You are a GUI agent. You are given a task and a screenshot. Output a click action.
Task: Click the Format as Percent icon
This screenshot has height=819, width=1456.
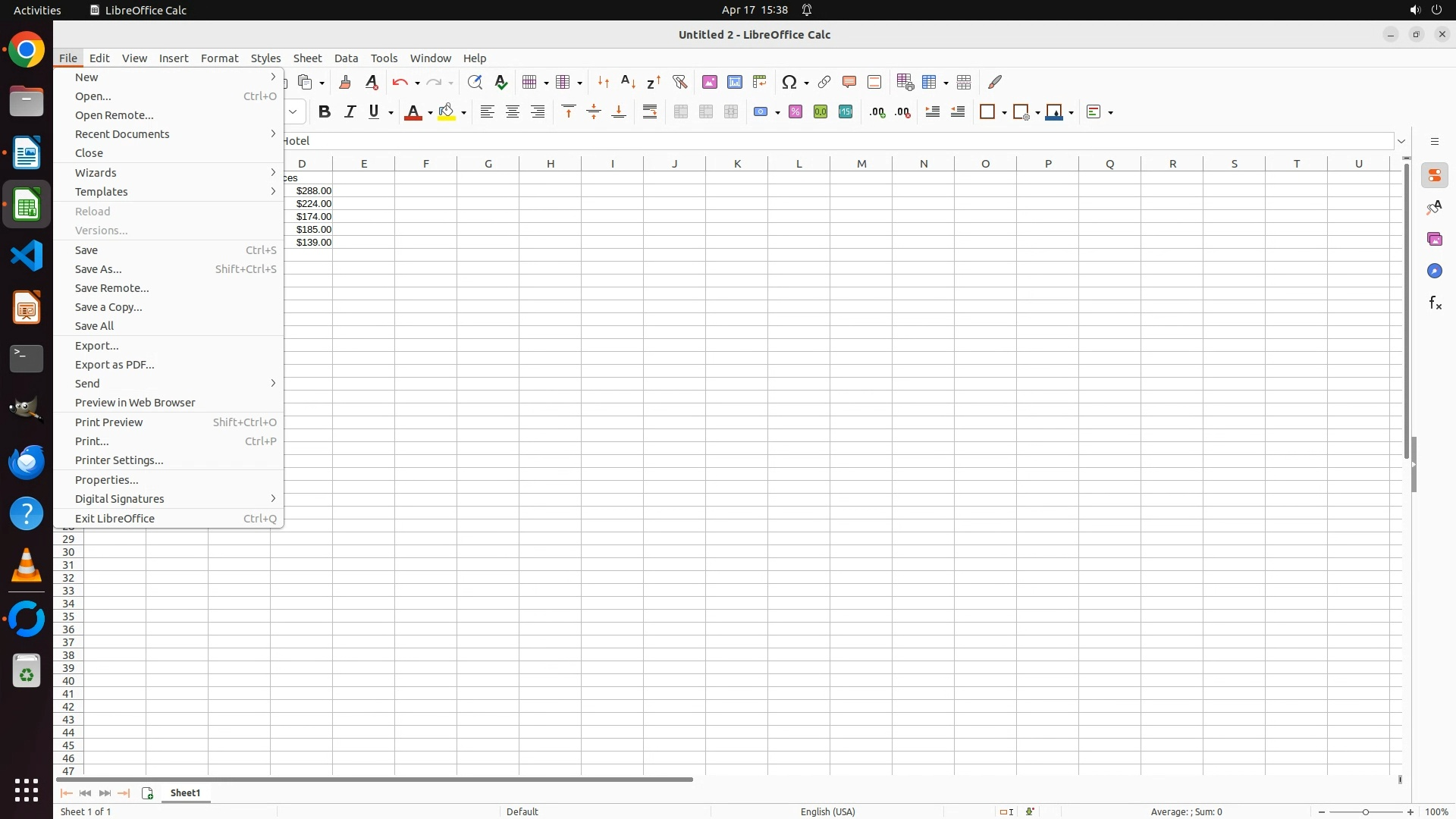click(x=795, y=112)
